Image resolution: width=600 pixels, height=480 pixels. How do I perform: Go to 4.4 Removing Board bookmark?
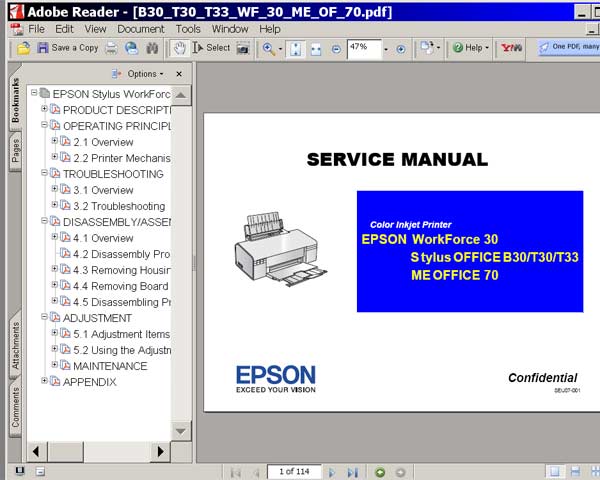121,286
